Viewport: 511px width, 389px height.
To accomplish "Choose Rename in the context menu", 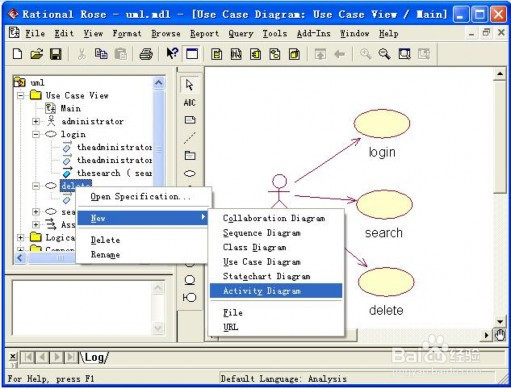I will [105, 255].
